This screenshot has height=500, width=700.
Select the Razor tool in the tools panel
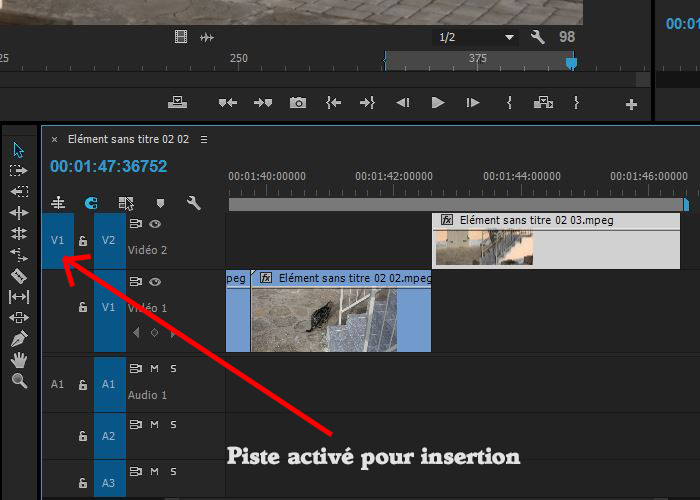pyautogui.click(x=18, y=275)
